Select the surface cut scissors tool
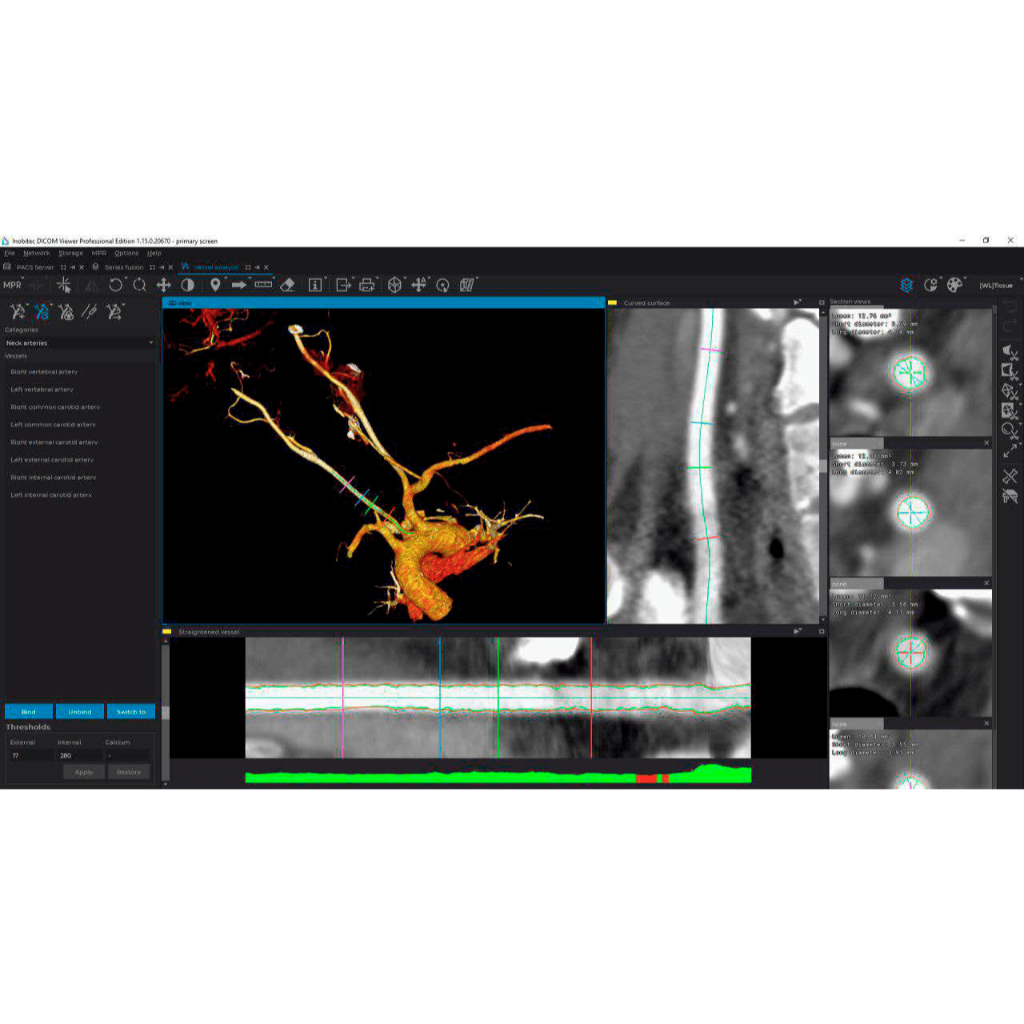Viewport: 1024px width, 1024px height. pos(1010,392)
